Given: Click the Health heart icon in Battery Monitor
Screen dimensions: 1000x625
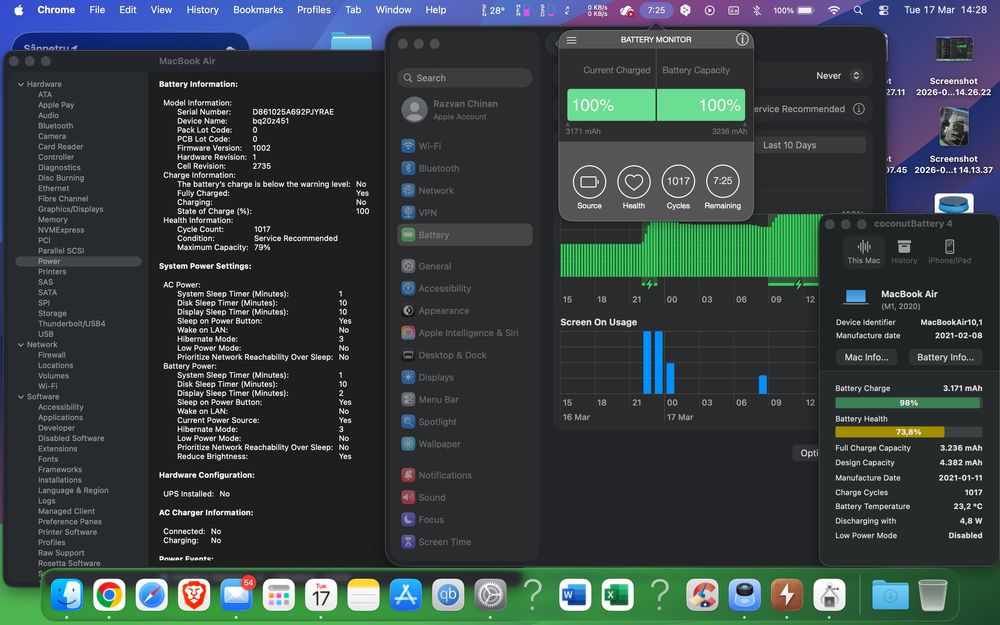Looking at the screenshot, I should [x=633, y=181].
